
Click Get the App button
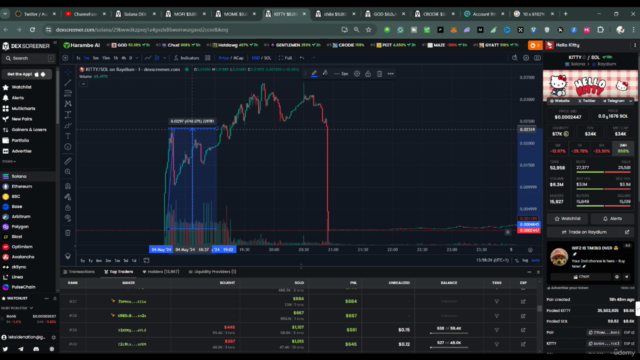click(27, 74)
